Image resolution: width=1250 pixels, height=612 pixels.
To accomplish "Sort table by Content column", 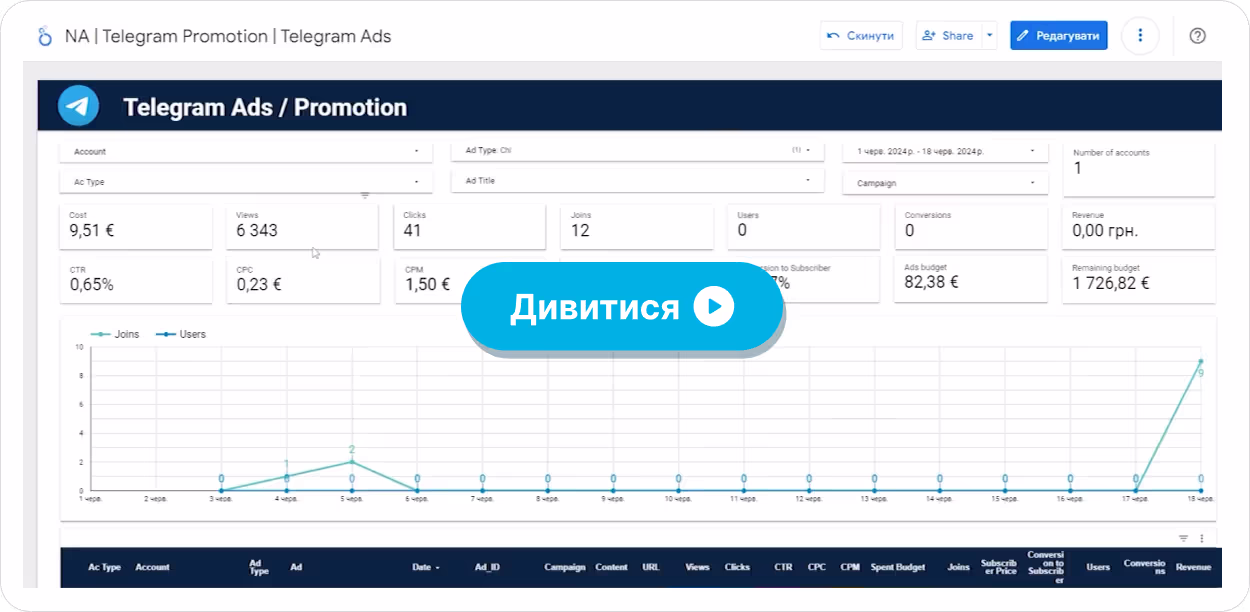I will (x=612, y=567).
